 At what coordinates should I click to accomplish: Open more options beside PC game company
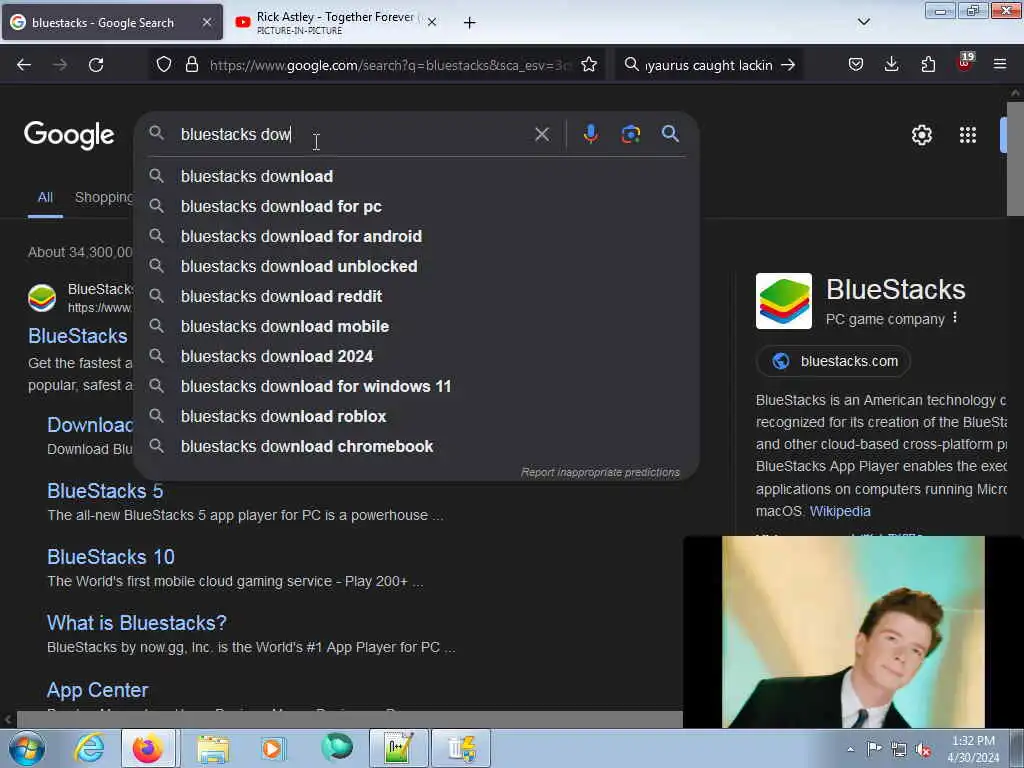955,317
